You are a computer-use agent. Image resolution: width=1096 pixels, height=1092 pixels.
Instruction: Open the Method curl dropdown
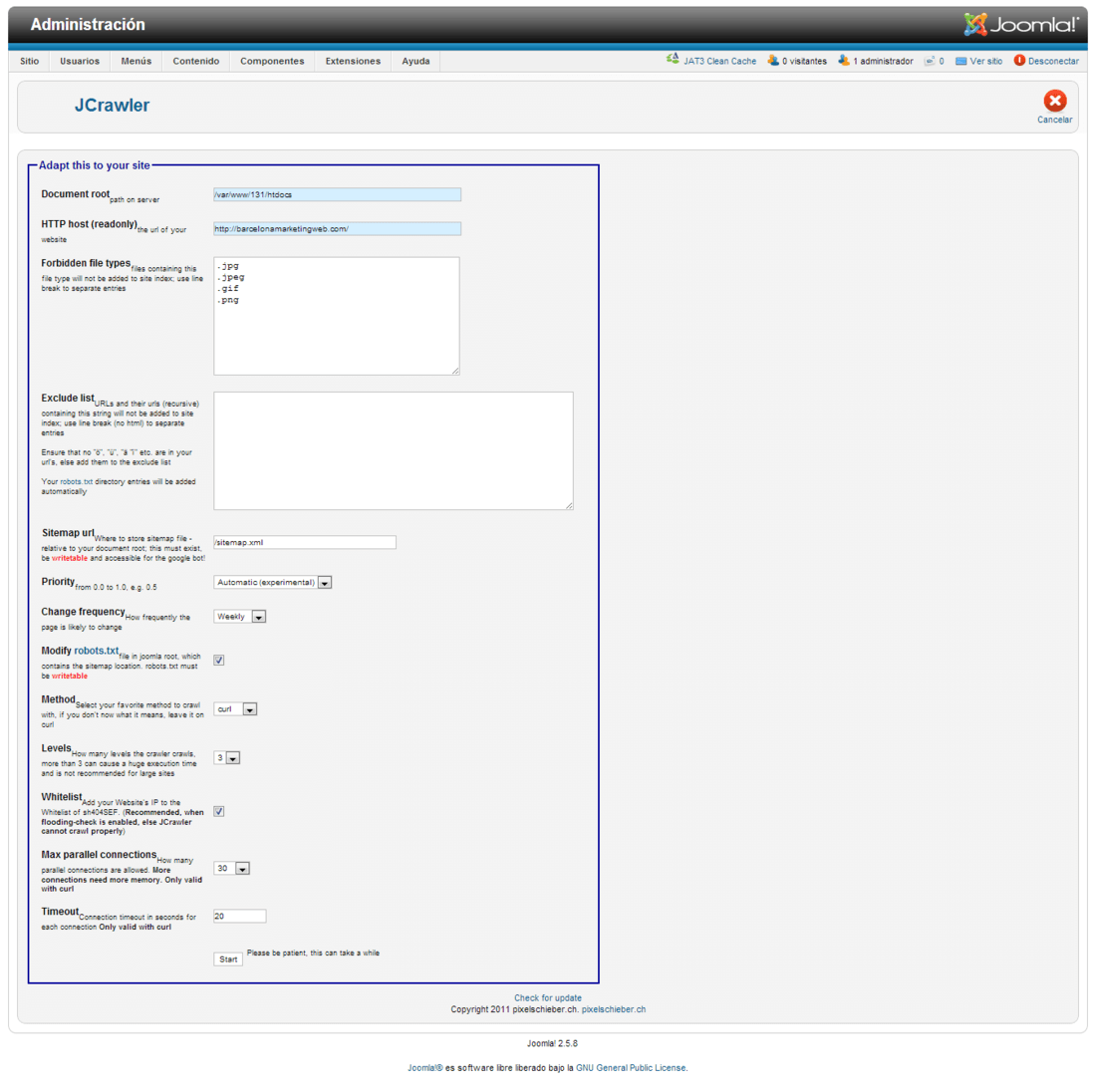coord(235,708)
